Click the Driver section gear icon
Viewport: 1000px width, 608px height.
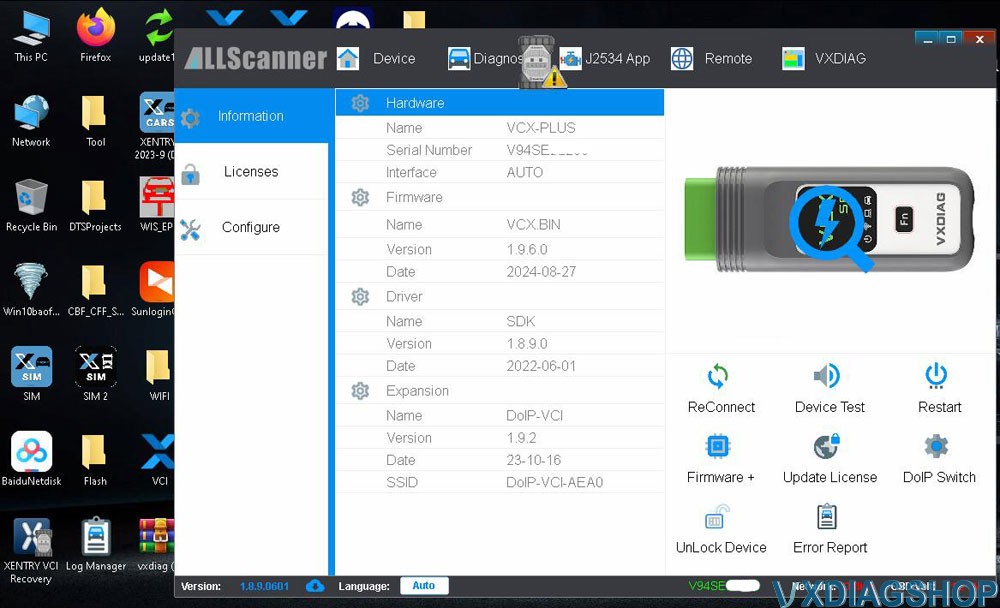tap(360, 297)
